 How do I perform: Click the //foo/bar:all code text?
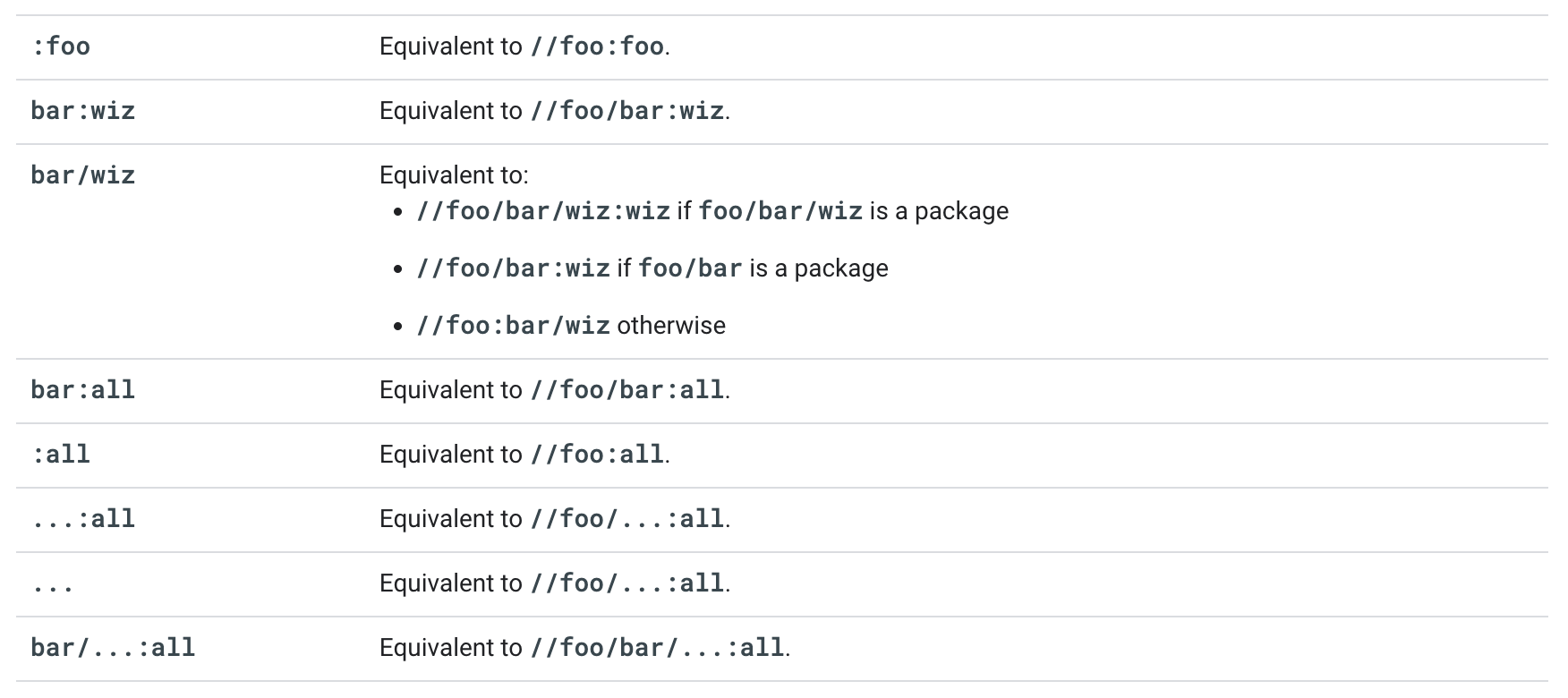pyautogui.click(x=627, y=390)
